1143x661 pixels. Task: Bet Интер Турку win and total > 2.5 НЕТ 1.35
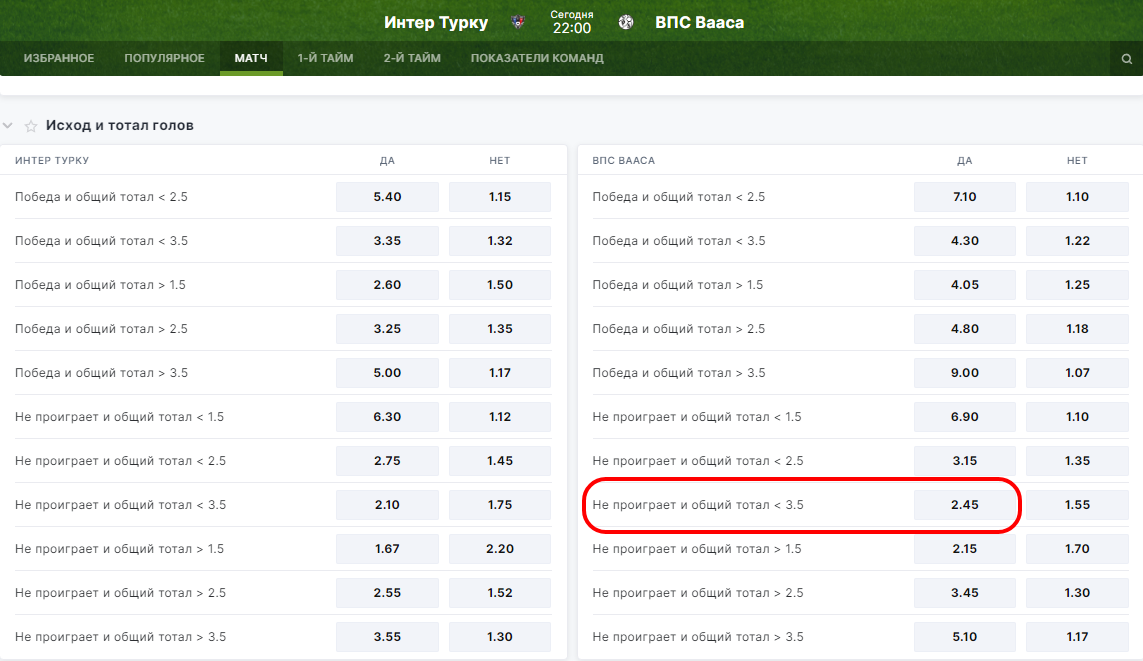pyautogui.click(x=500, y=329)
